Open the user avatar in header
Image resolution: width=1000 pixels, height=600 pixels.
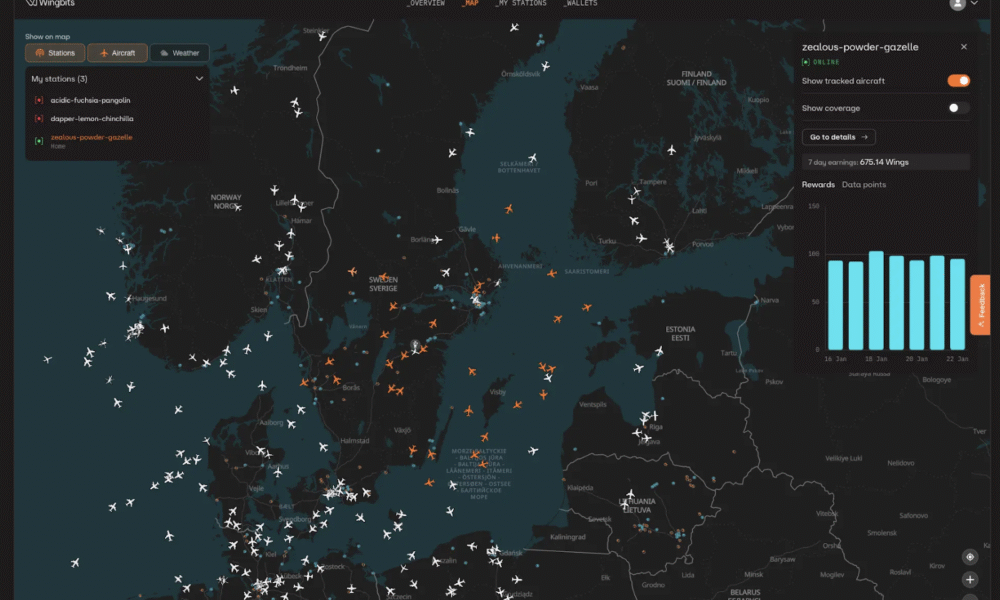957,4
